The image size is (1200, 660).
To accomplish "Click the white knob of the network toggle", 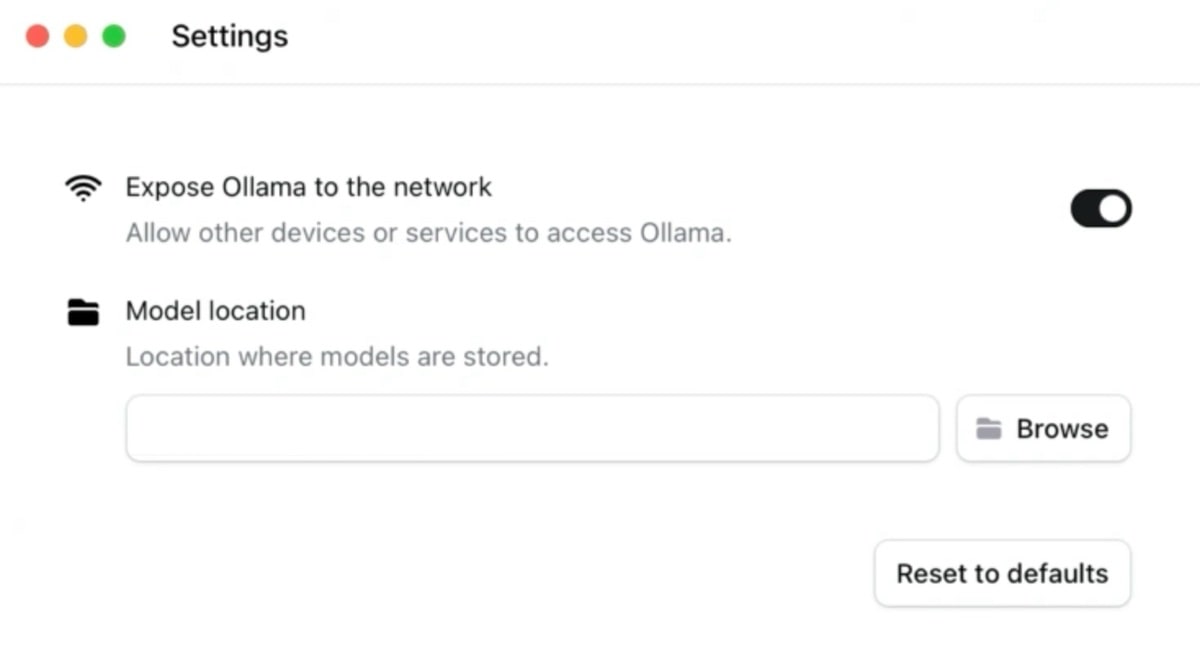I will [1114, 209].
